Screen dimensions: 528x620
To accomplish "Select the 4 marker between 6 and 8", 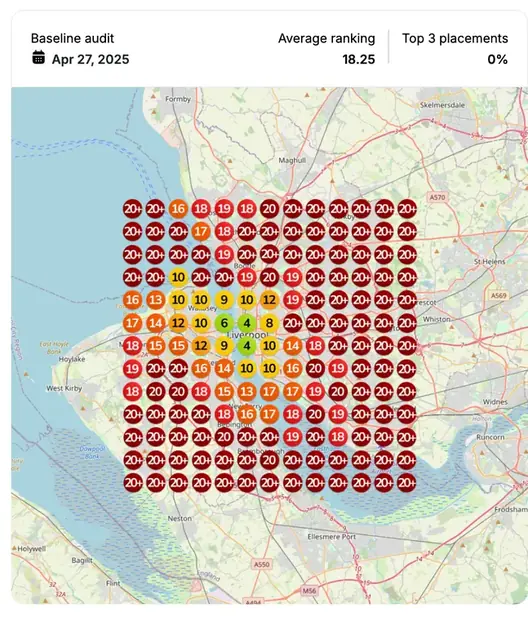I will 247,323.
